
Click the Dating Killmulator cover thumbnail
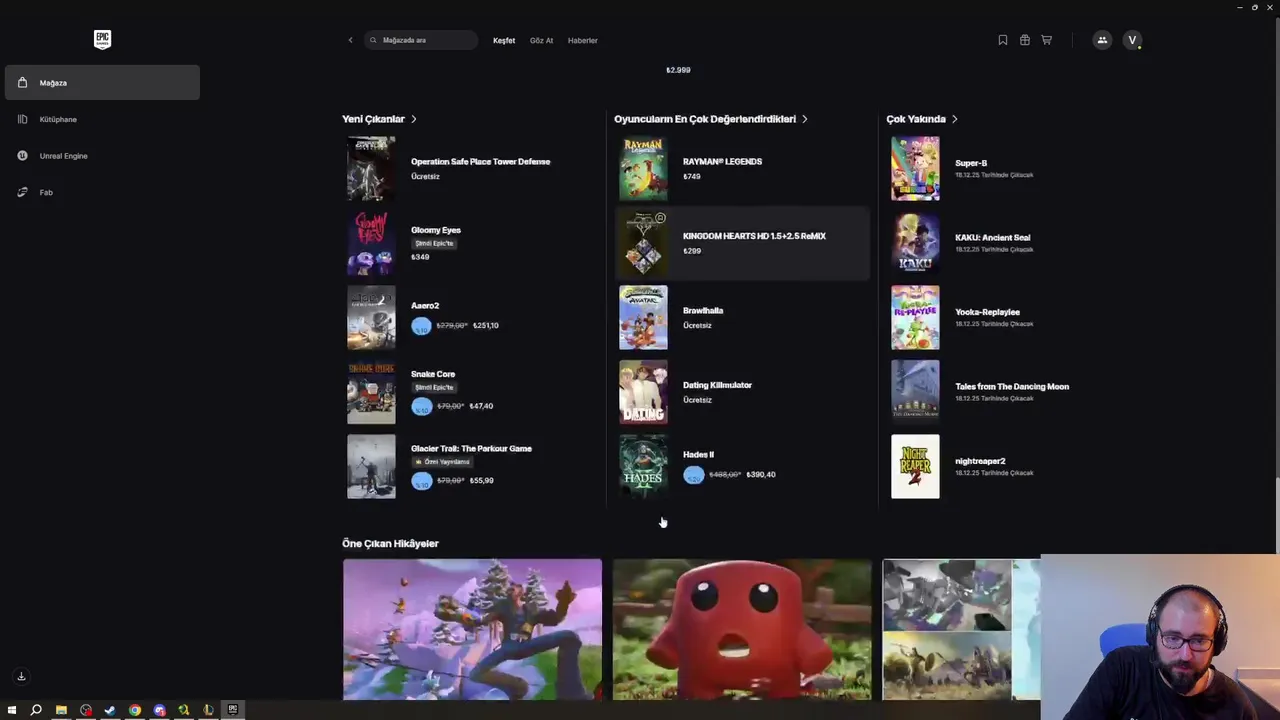[643, 392]
